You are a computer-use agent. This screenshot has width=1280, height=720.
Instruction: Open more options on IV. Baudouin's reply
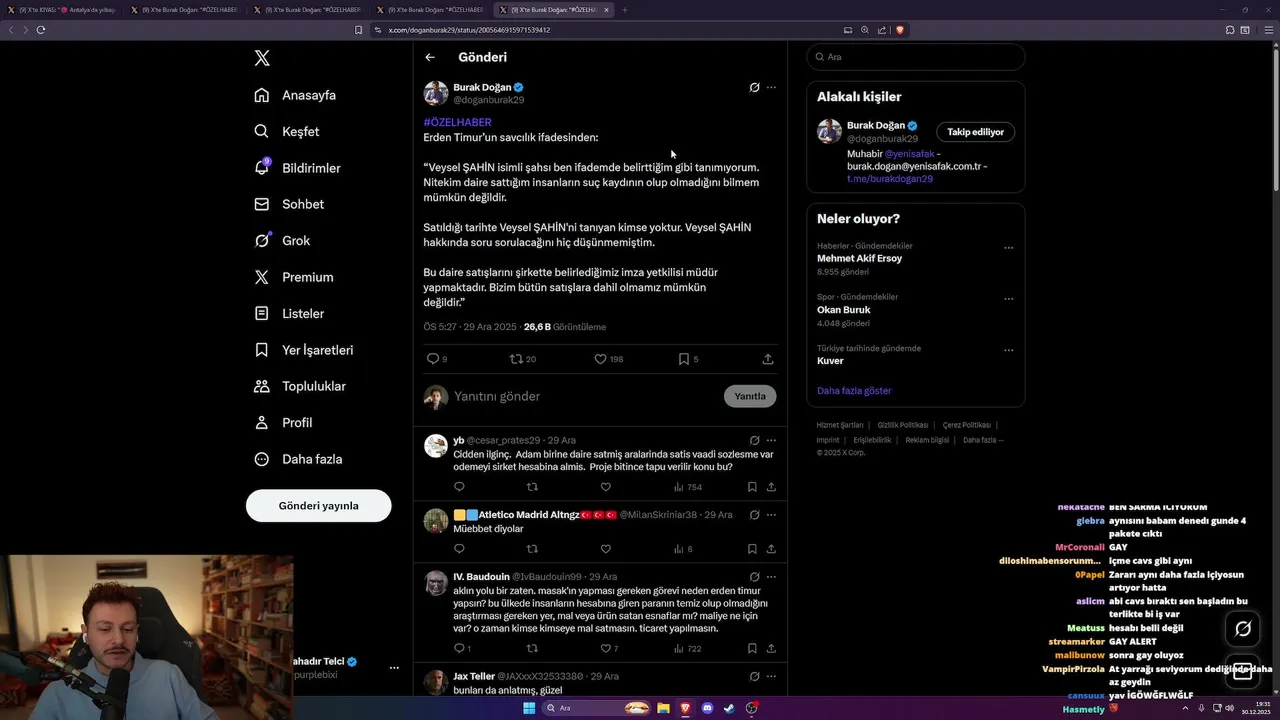(x=771, y=577)
